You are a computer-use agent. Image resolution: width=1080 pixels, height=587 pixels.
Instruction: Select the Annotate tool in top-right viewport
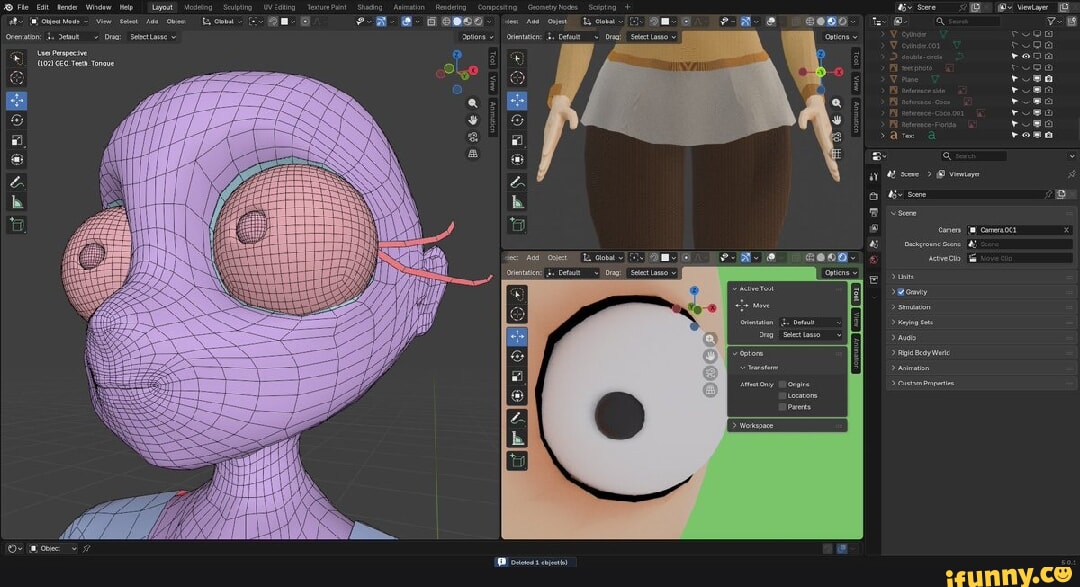517,182
